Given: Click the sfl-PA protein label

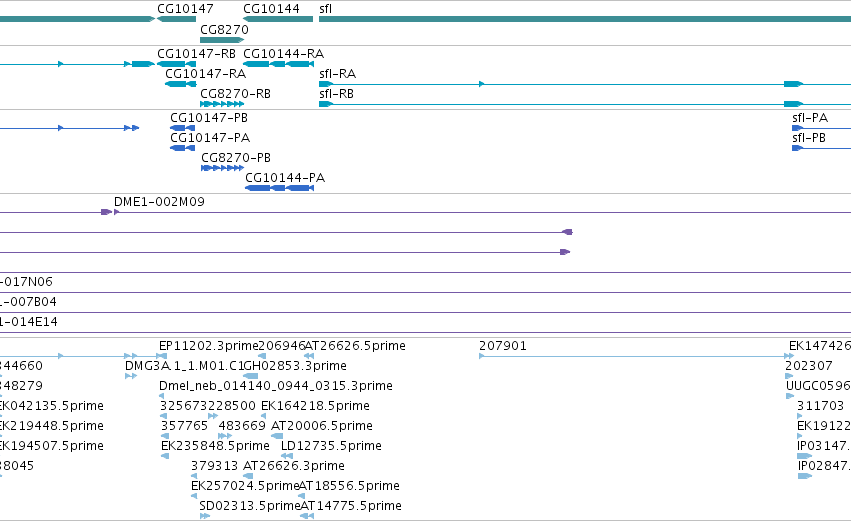Looking at the screenshot, I should (810, 118).
